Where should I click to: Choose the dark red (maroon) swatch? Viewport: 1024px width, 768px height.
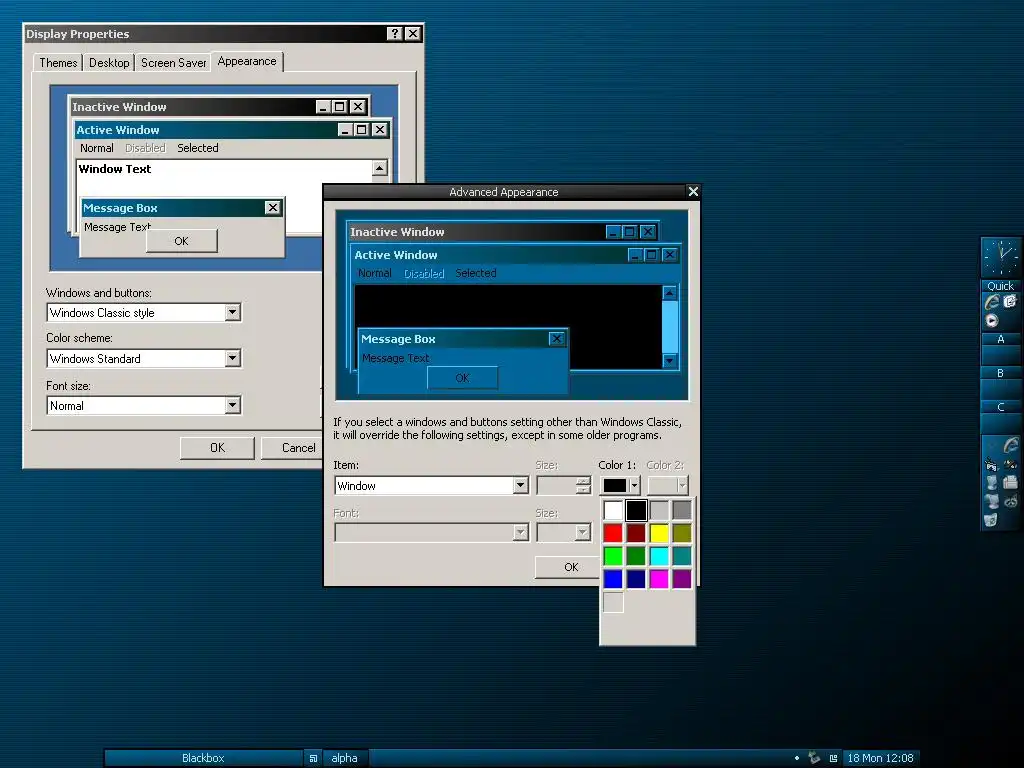click(636, 533)
